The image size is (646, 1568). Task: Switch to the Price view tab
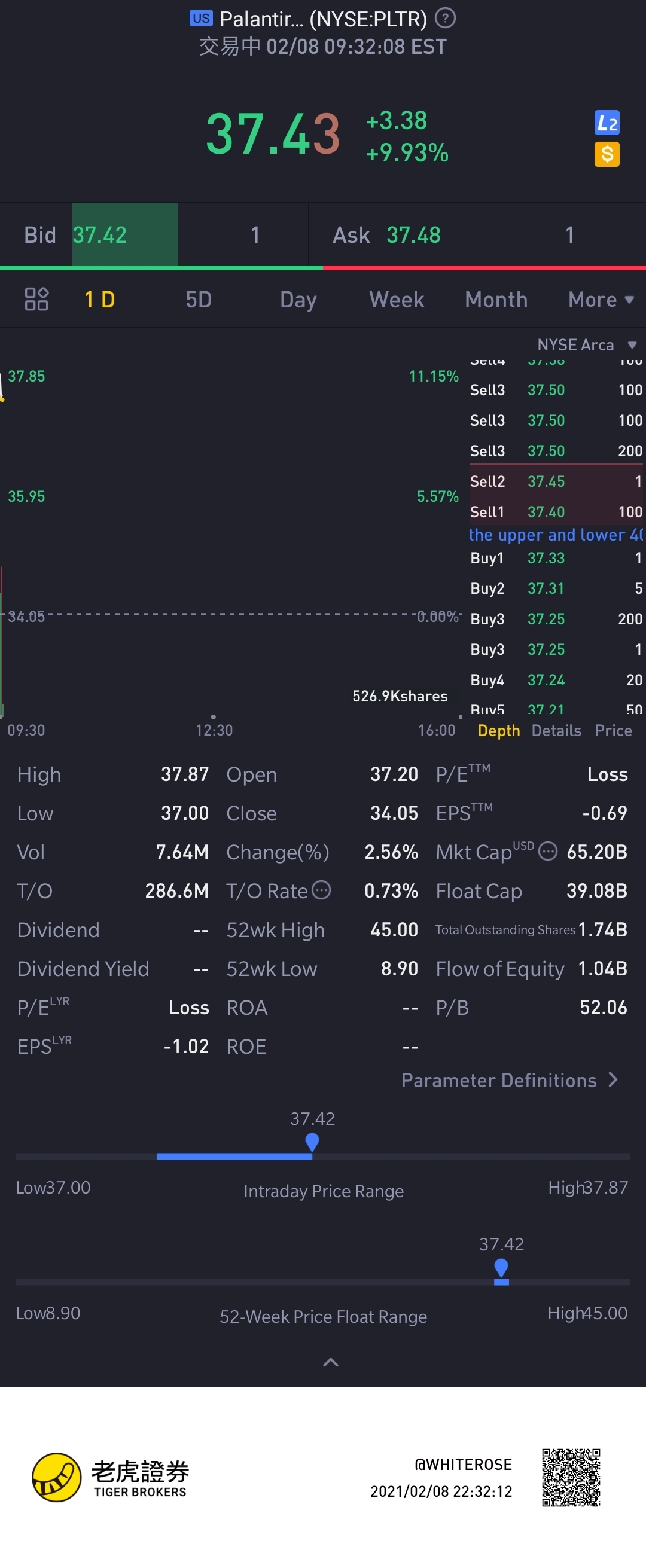point(613,730)
